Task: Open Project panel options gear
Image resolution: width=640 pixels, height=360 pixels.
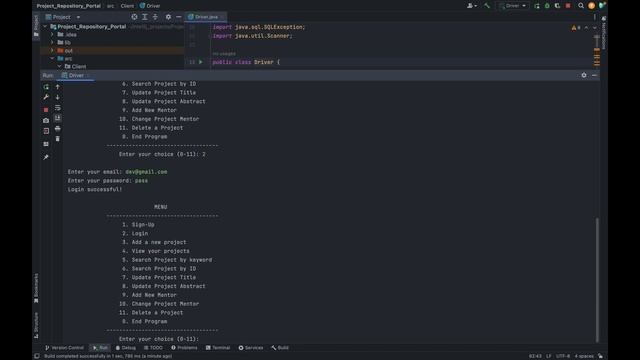Action: 168,17
